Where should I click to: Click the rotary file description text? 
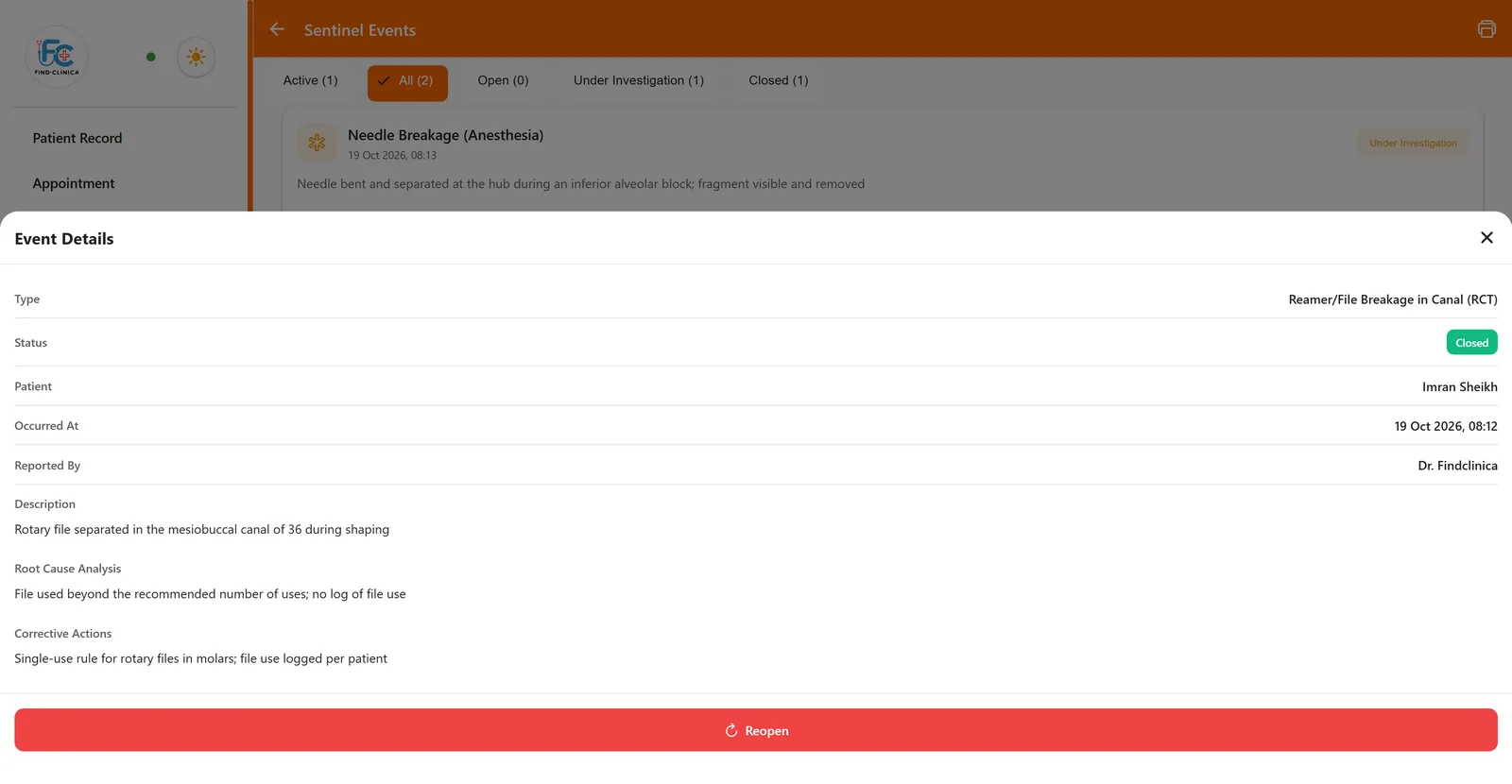[202, 530]
